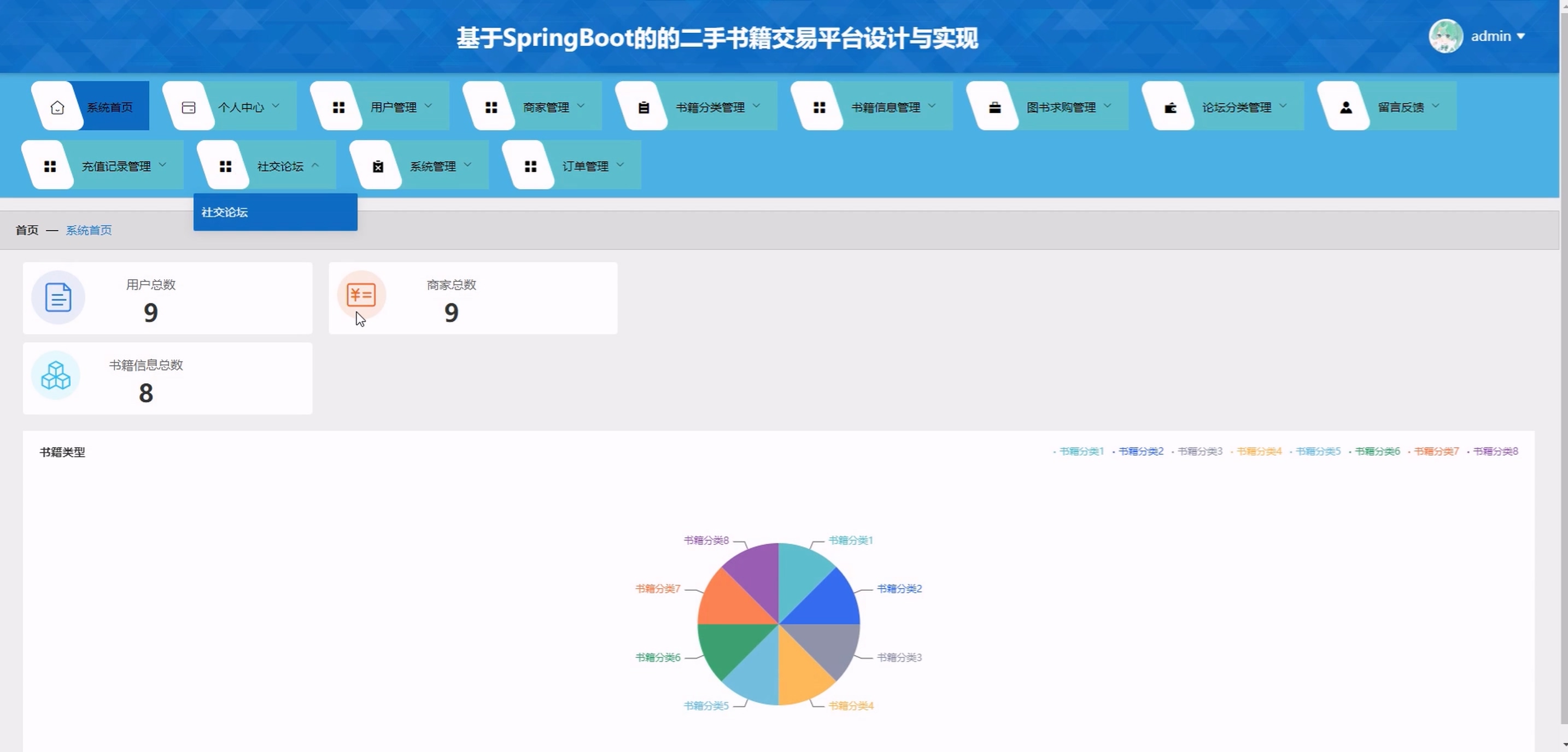Screen dimensions: 1568x752
Task: Click the card icon beside 个人中心
Action: (189, 108)
